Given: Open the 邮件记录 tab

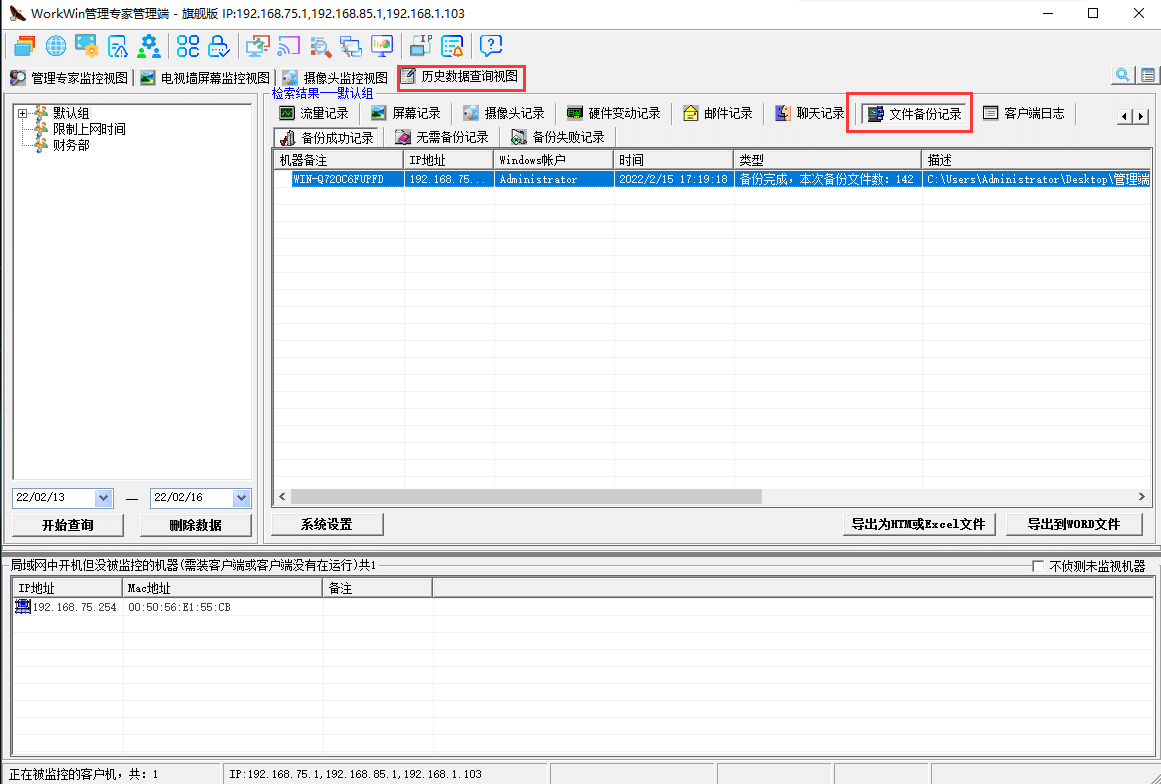Looking at the screenshot, I should [718, 113].
